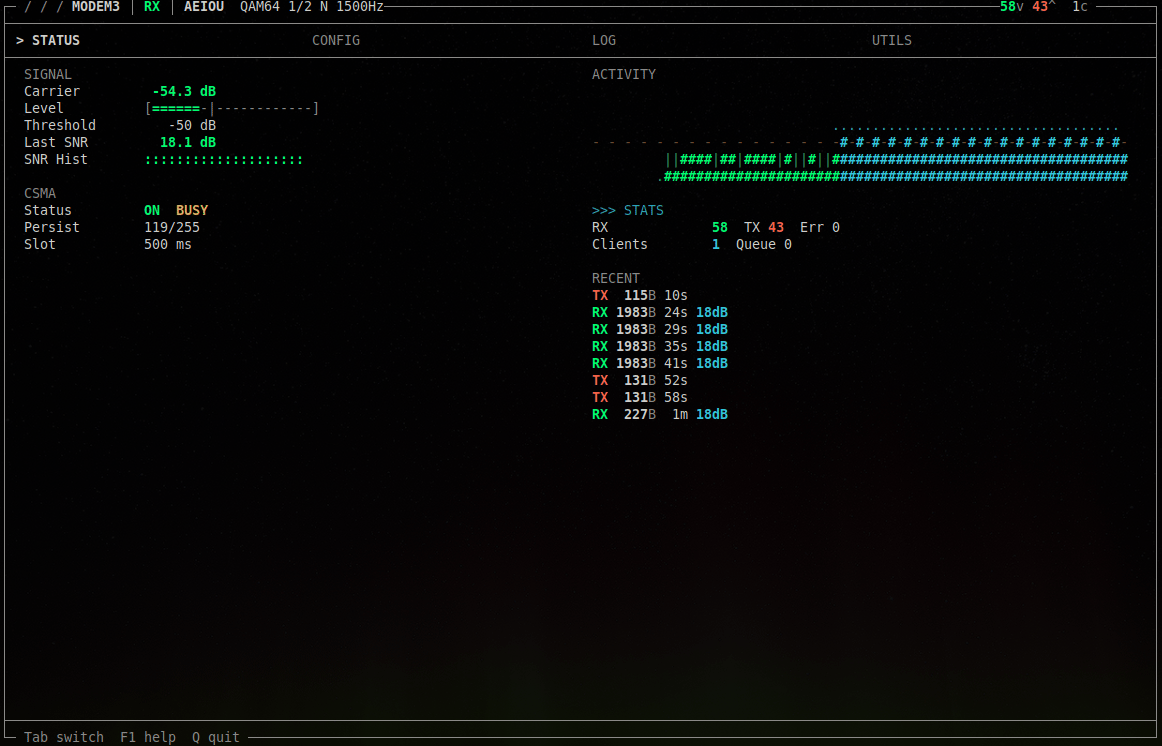Screen dimensions: 1162x746
Task: Click the ACTIVITY section heading
Action: (624, 74)
